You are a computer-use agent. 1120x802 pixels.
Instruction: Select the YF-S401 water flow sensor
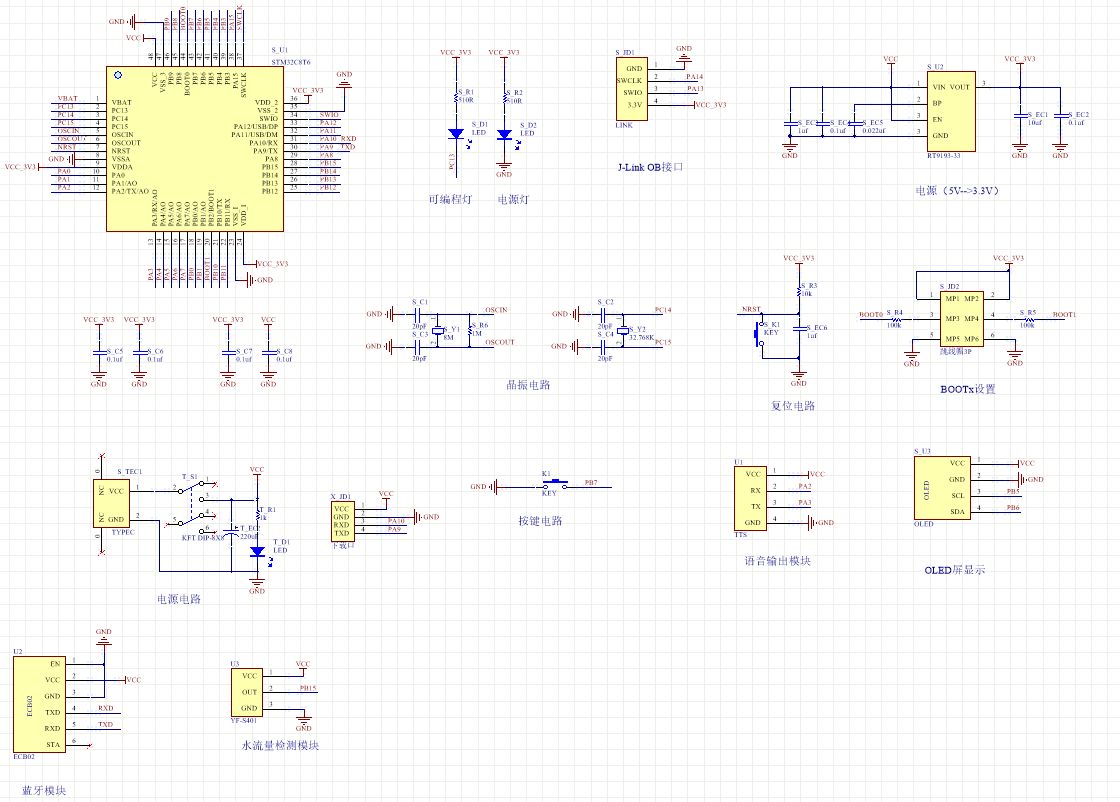pyautogui.click(x=247, y=692)
